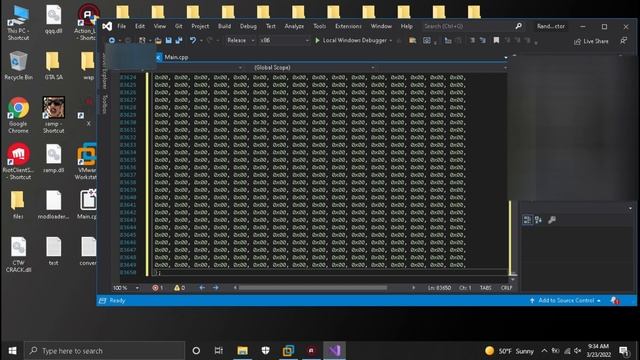
Task: Select the Main.cpp editor tab
Action: pos(176,57)
